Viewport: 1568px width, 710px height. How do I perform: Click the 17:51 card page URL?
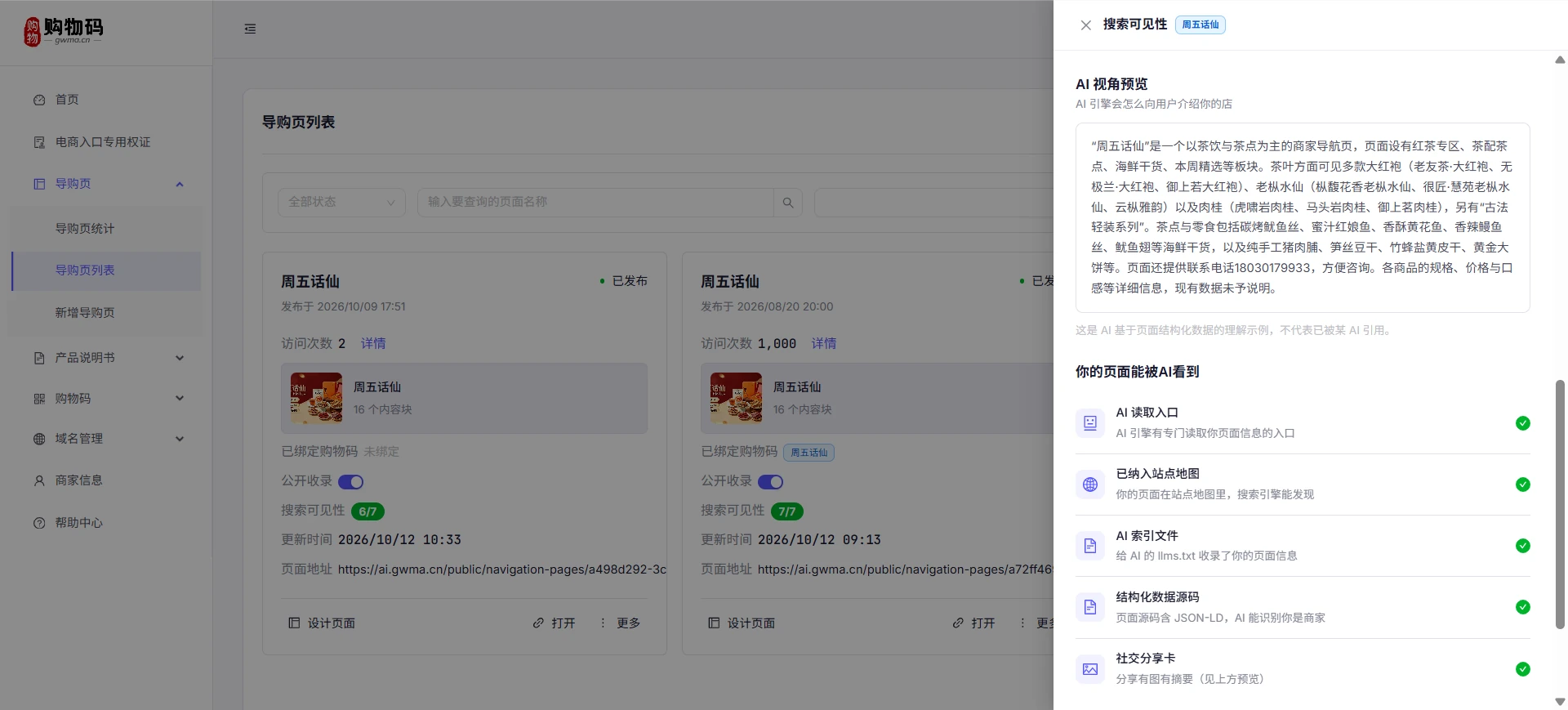(x=502, y=569)
